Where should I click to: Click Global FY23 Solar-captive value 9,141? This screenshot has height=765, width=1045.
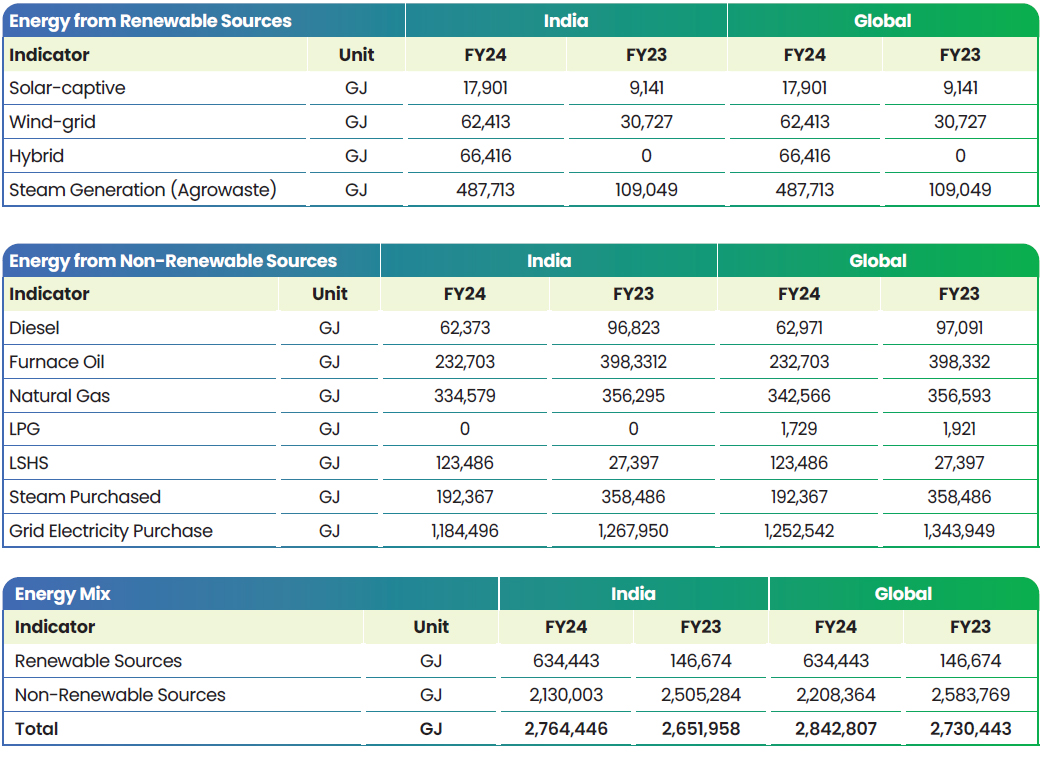[x=960, y=88]
